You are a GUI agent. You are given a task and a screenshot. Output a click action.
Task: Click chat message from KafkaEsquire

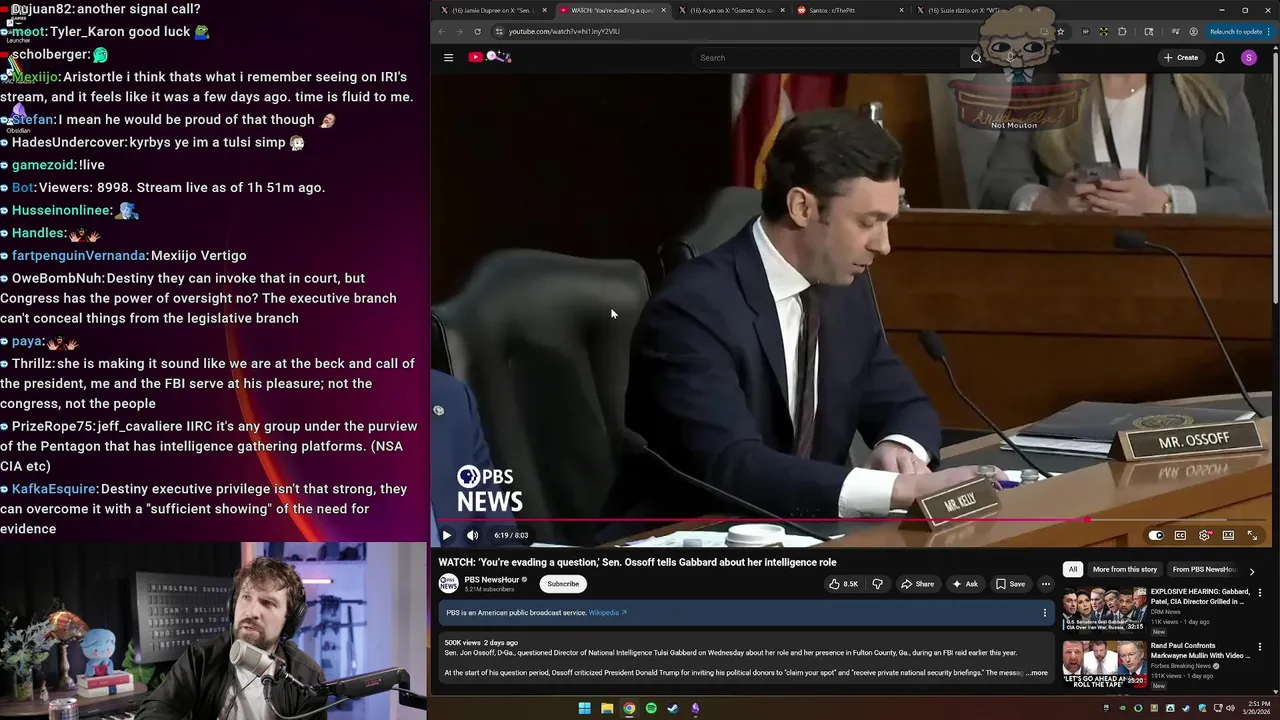(204, 509)
